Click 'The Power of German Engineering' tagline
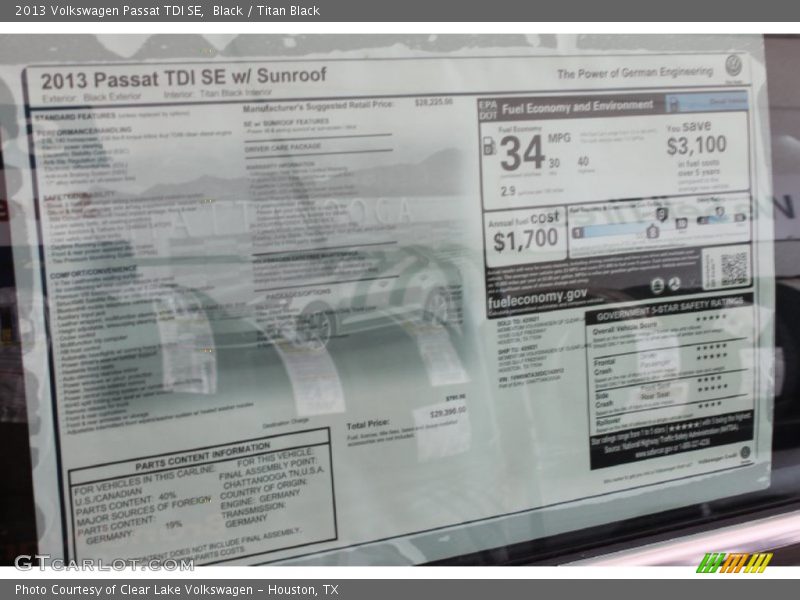 [635, 73]
